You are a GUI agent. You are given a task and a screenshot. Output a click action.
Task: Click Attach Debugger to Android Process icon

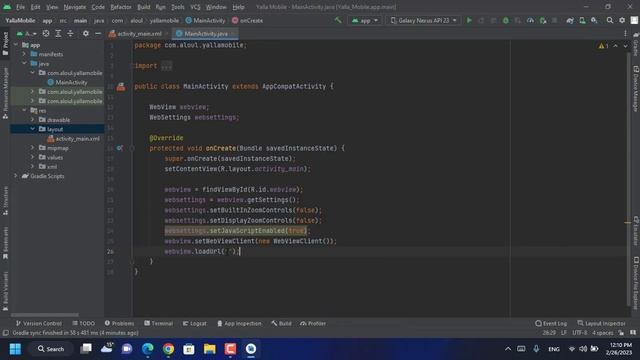point(543,20)
